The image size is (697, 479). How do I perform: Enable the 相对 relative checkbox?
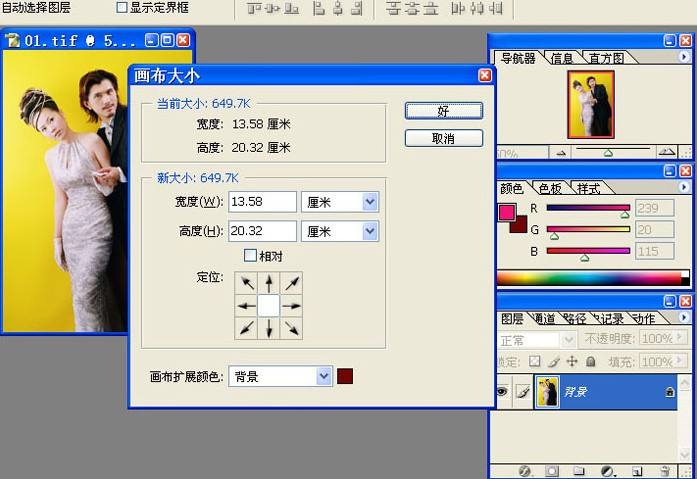pos(250,255)
